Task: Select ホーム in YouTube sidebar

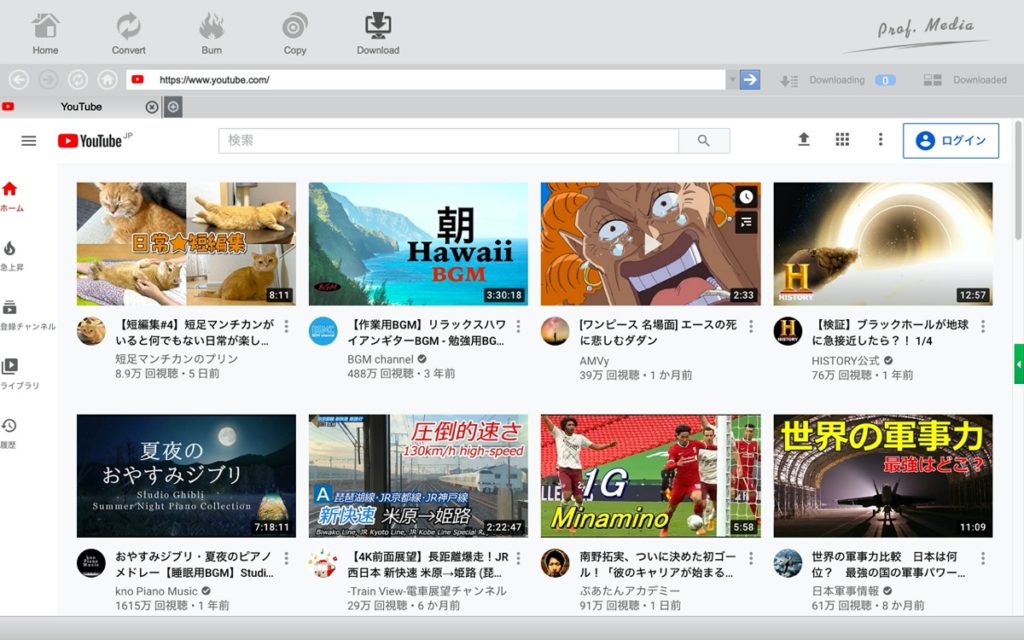Action: click(11, 197)
